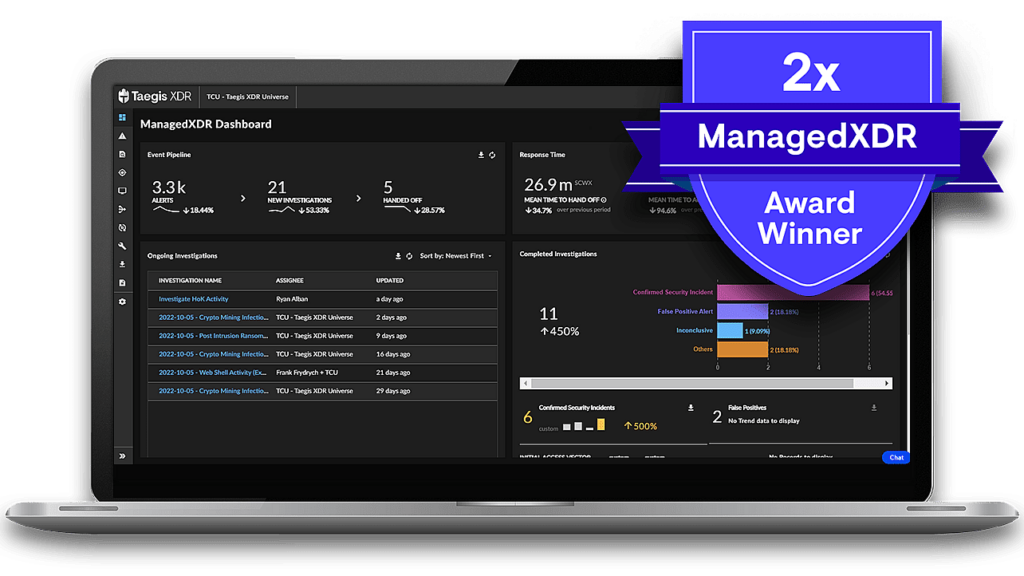
Task: Download the Ongoing Investigations list
Action: [398, 256]
